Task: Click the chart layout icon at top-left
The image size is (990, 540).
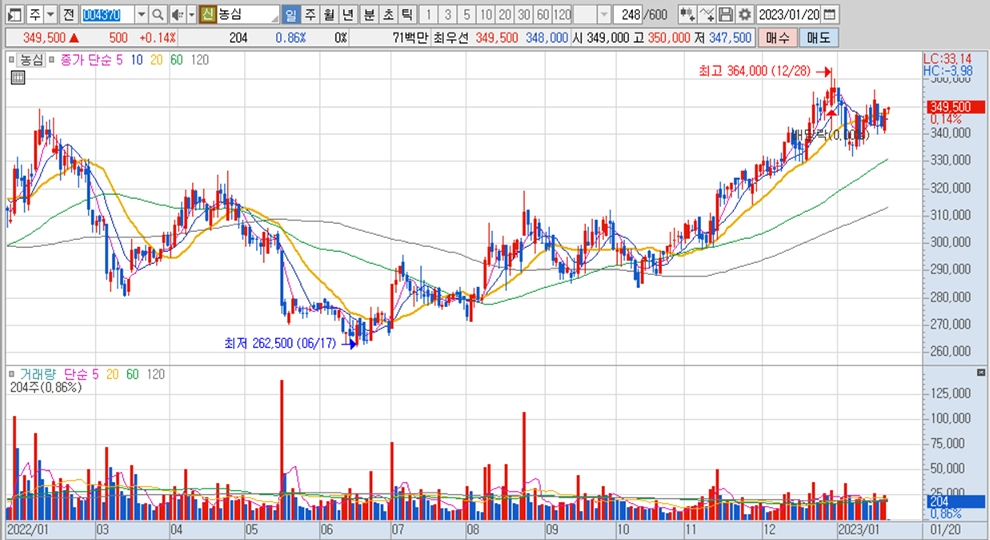Action: (x=11, y=15)
